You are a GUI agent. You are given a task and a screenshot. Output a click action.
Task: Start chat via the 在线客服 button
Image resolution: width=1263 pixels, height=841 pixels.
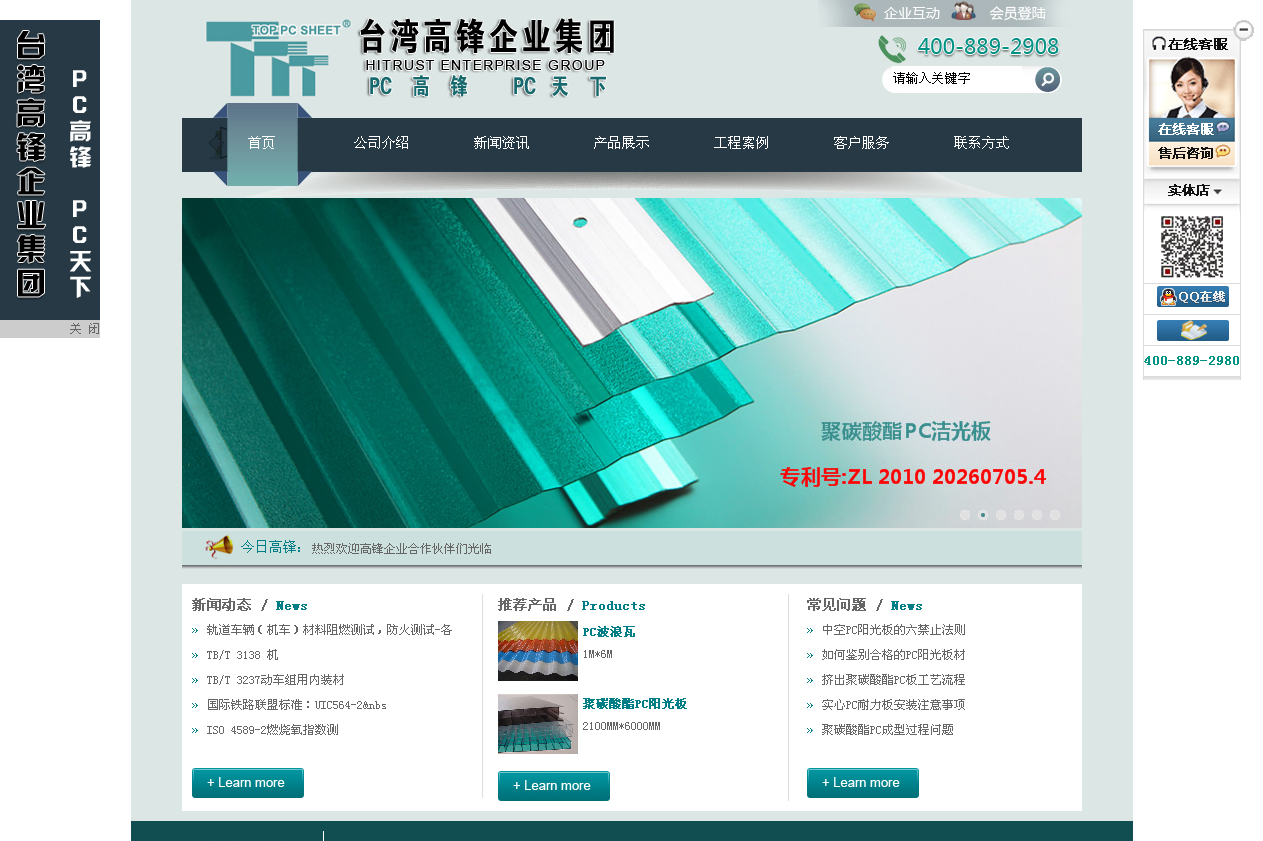pyautogui.click(x=1192, y=129)
